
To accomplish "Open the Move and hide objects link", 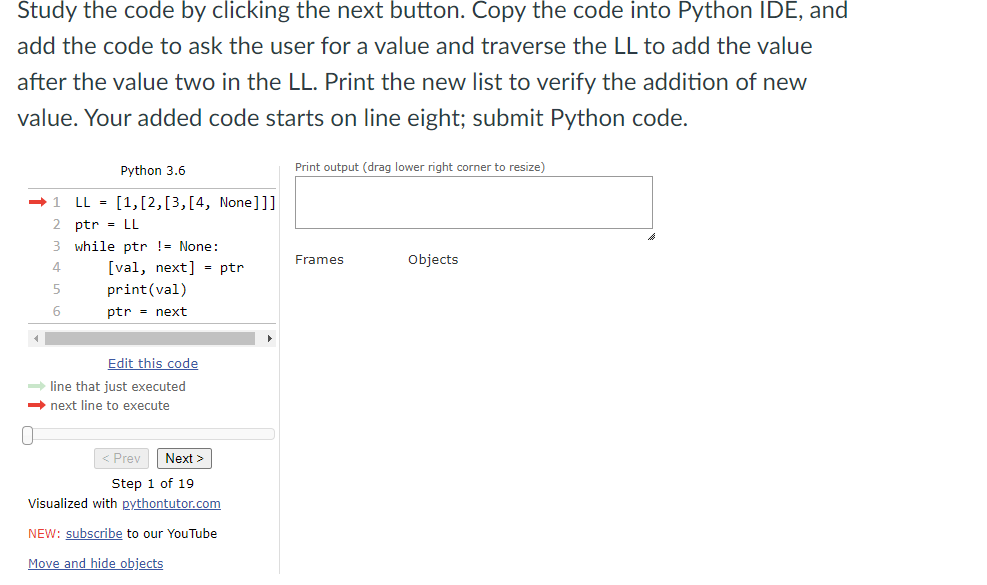I will 95,563.
